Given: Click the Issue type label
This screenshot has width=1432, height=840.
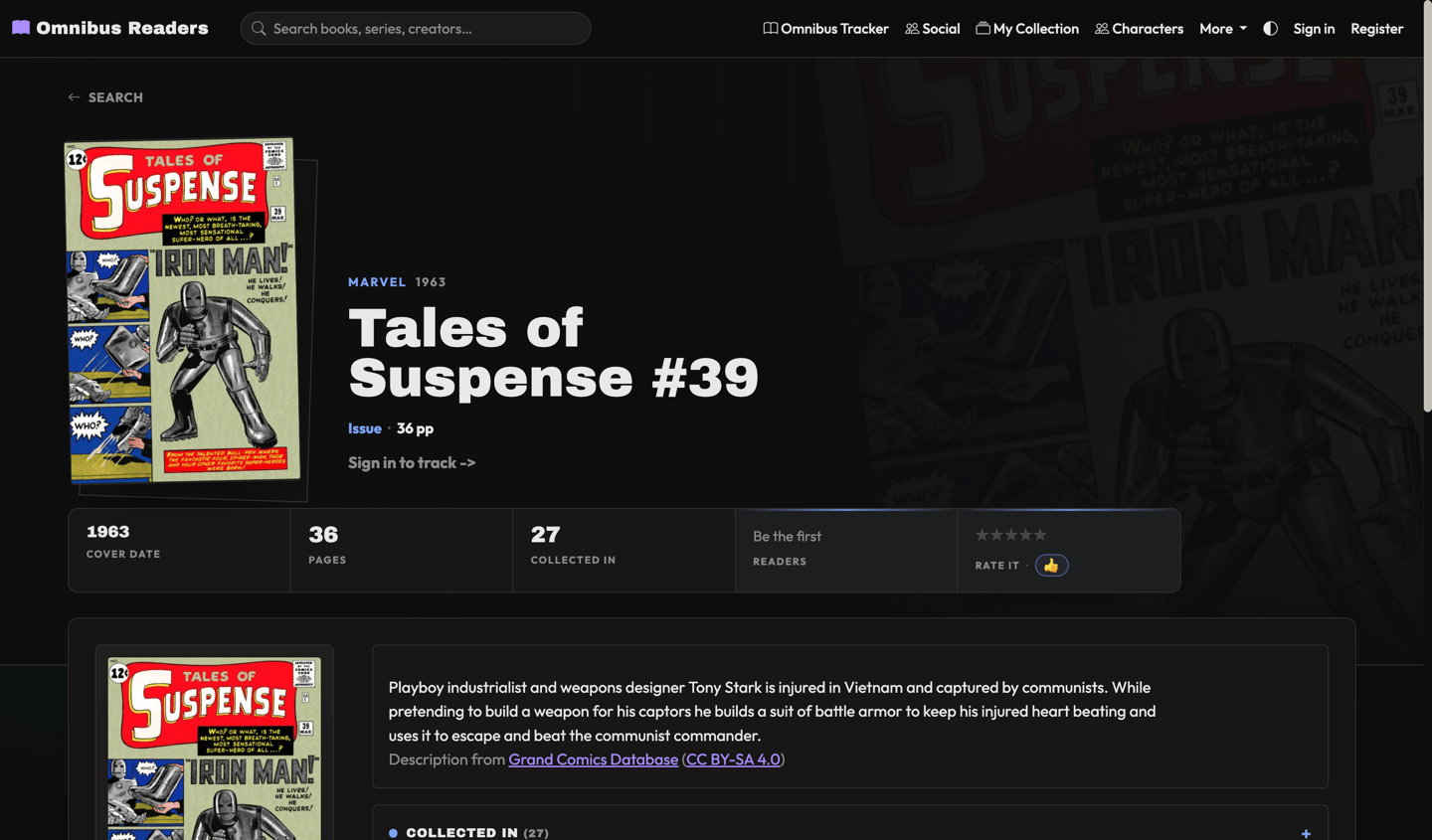Looking at the screenshot, I should pyautogui.click(x=365, y=428).
